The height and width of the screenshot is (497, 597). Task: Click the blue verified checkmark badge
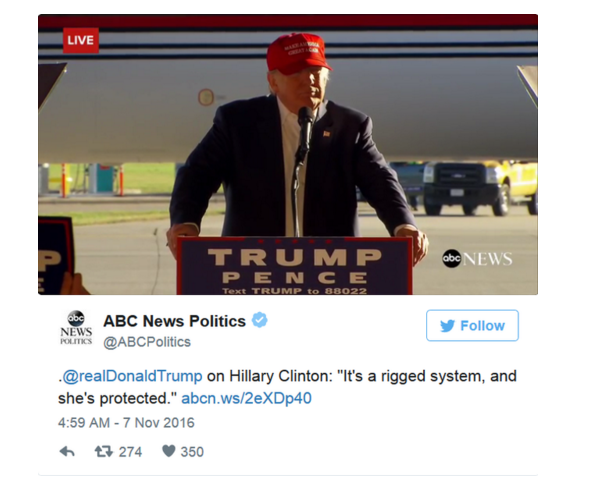(260, 320)
